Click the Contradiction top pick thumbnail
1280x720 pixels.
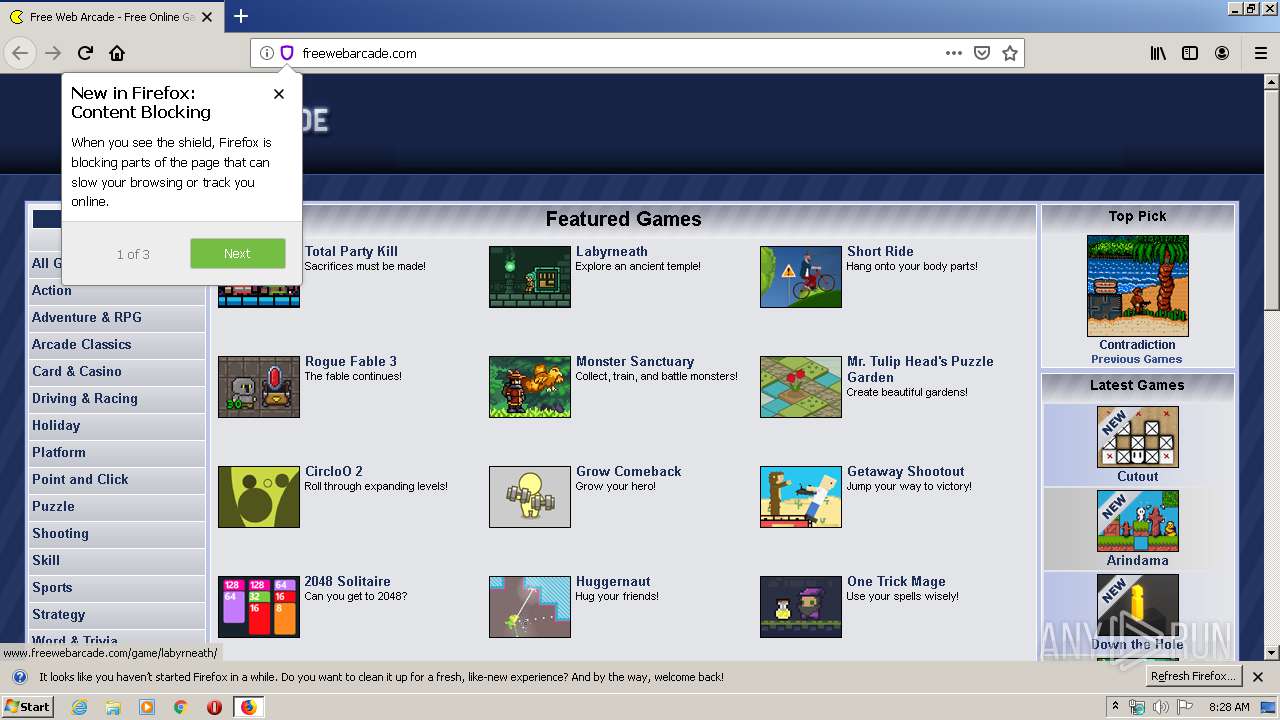(x=1138, y=286)
